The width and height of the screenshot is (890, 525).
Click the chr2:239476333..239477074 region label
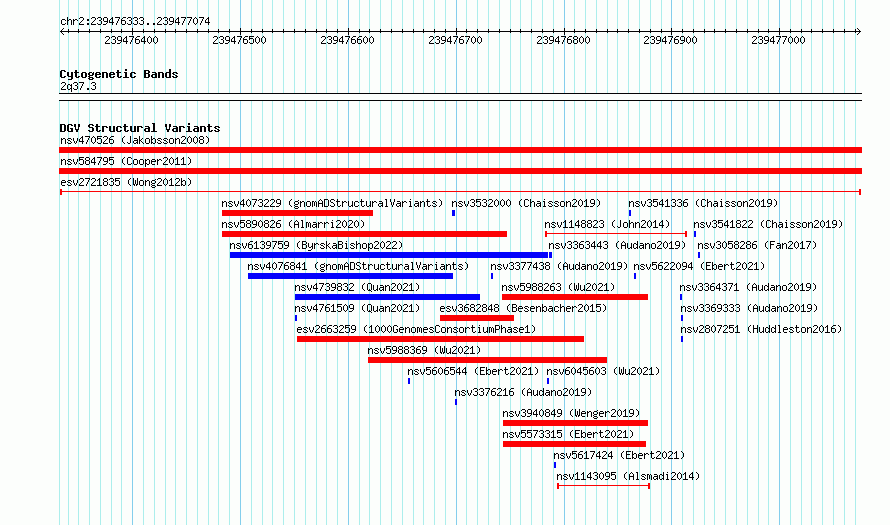point(135,21)
